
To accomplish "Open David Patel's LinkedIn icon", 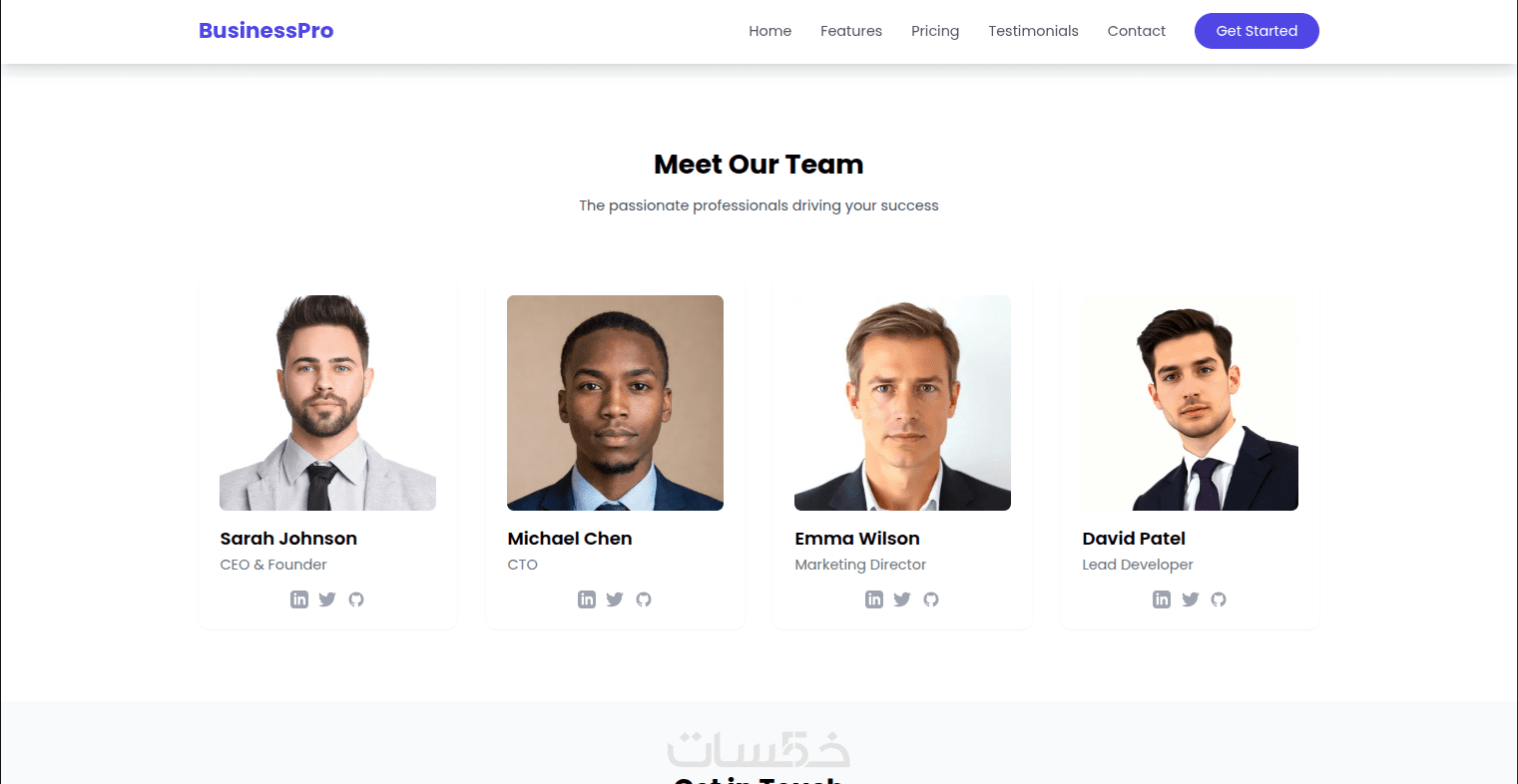I will (x=1162, y=599).
